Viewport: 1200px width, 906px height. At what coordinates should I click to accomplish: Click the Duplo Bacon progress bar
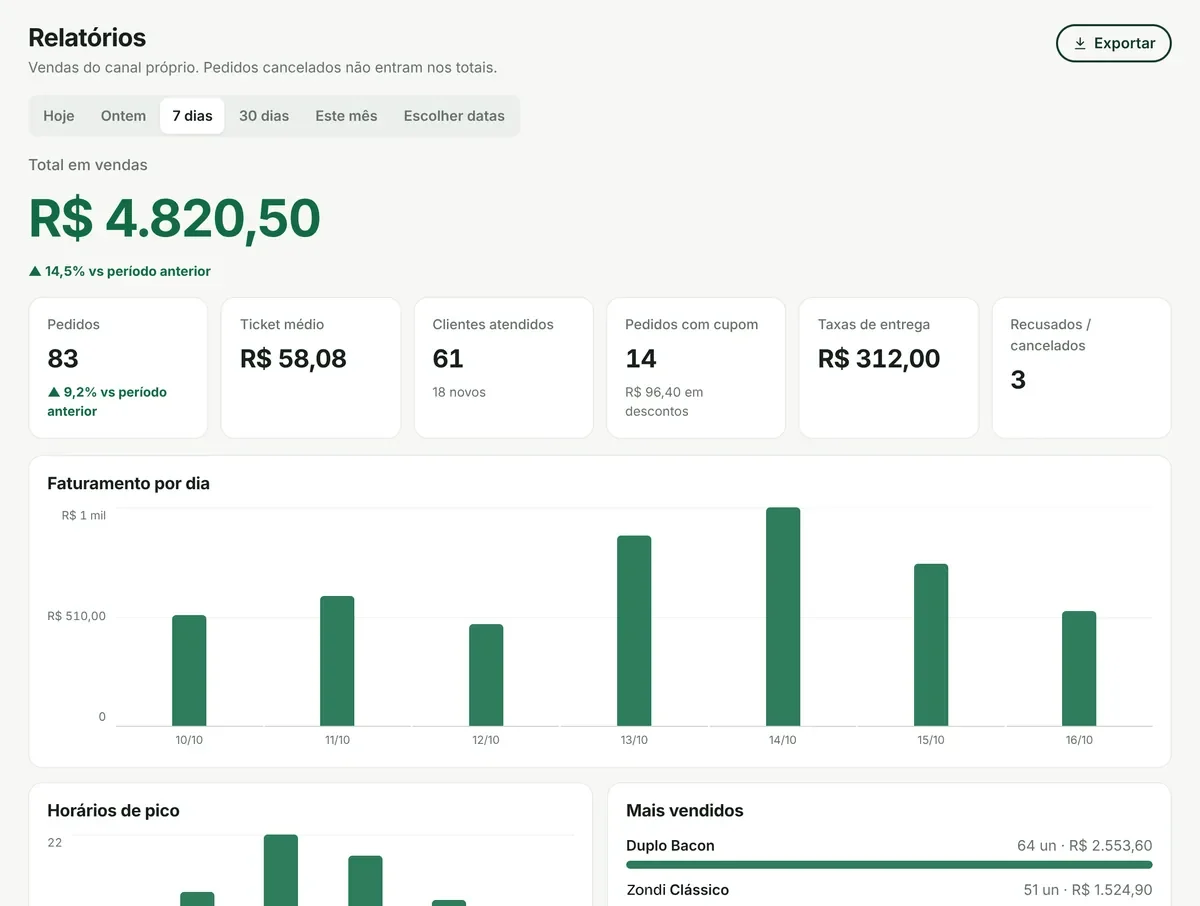click(x=889, y=864)
